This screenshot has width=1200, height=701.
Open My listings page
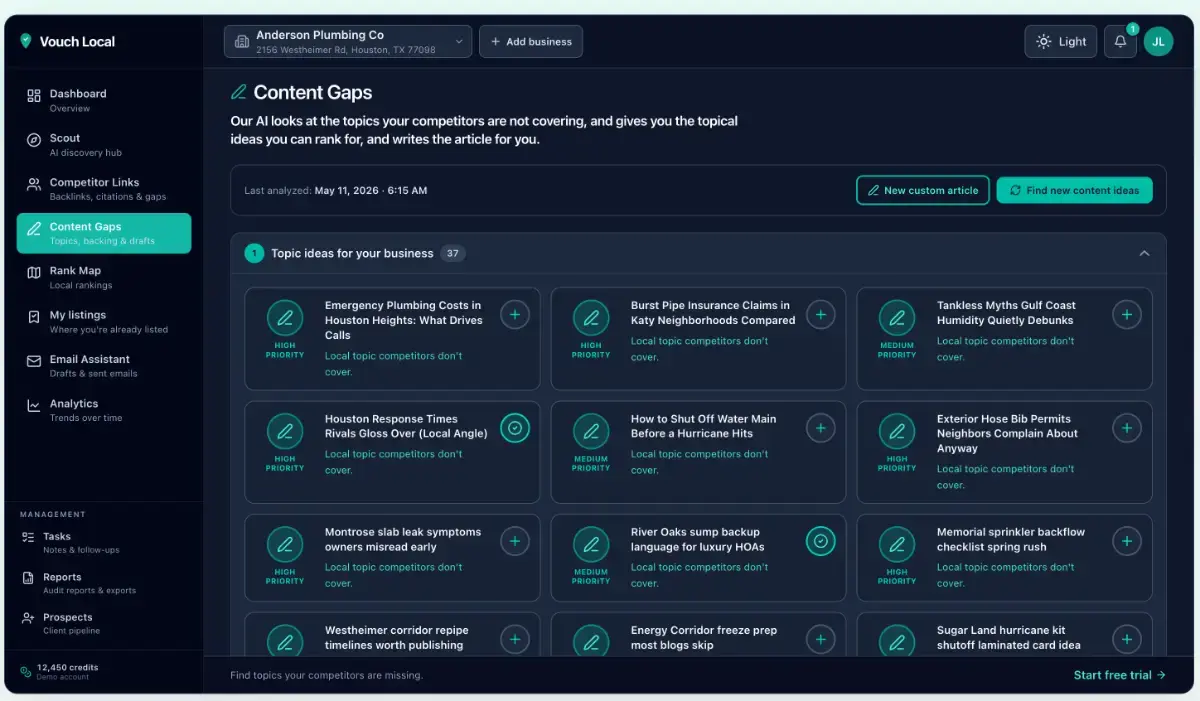(x=103, y=321)
